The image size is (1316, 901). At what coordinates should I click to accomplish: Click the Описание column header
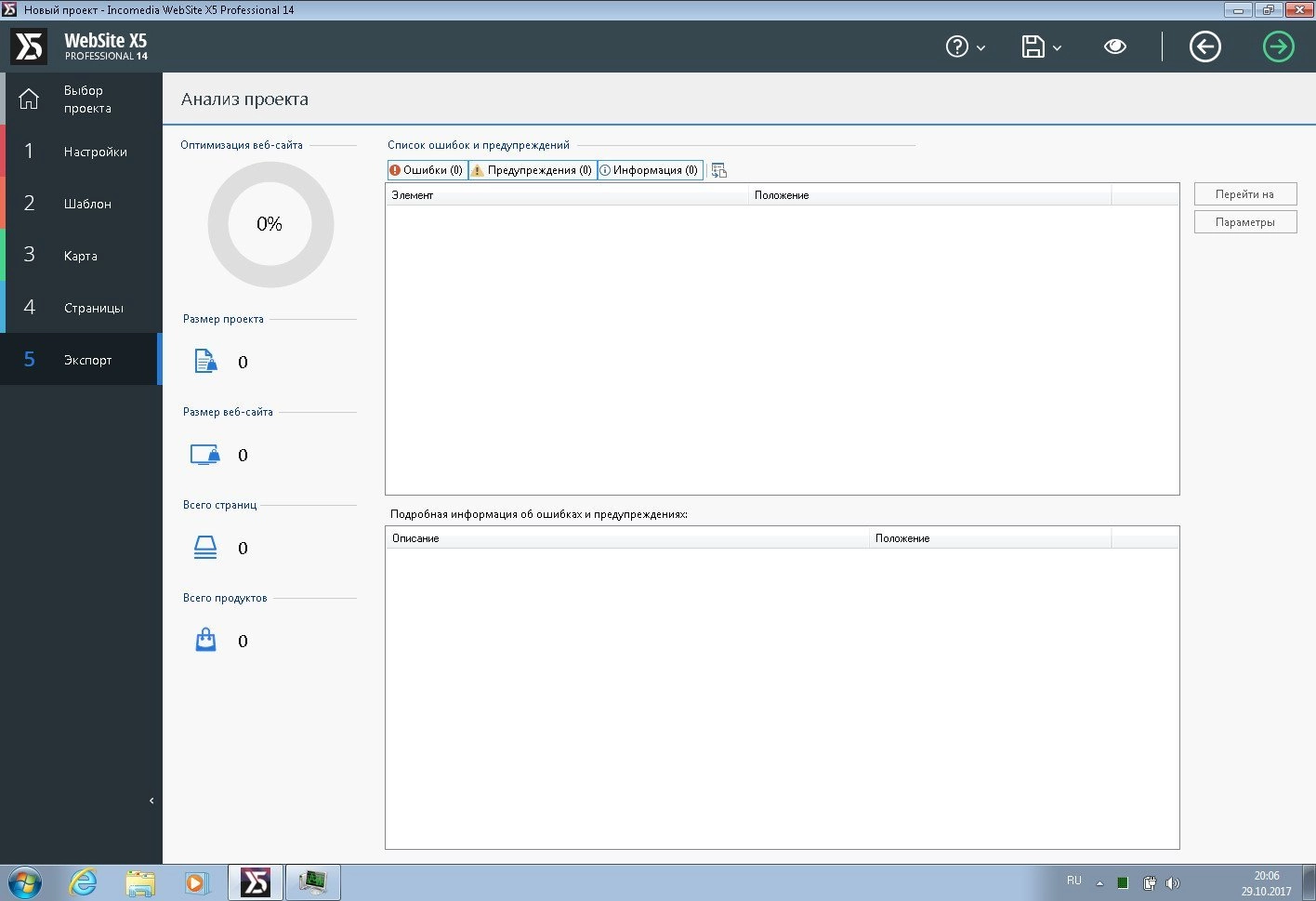point(627,538)
